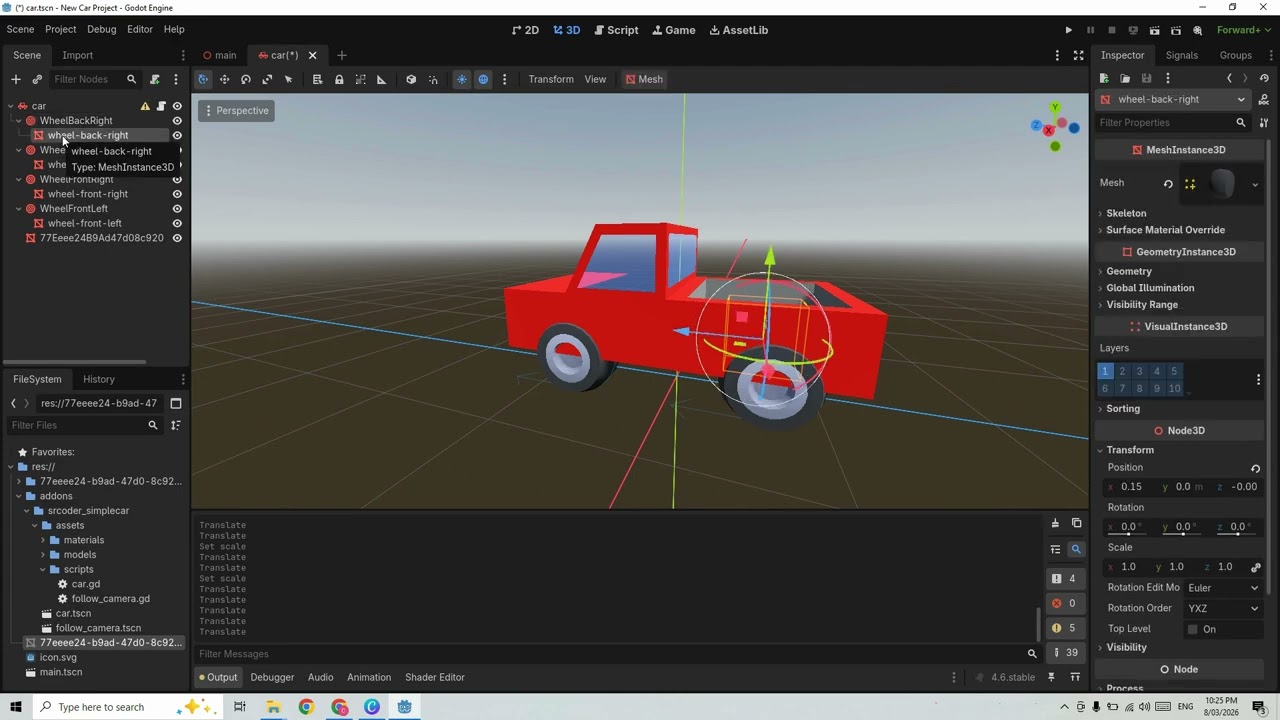Open movie maker mode reel icon
The width and height of the screenshot is (1280, 720).
(x=1197, y=30)
